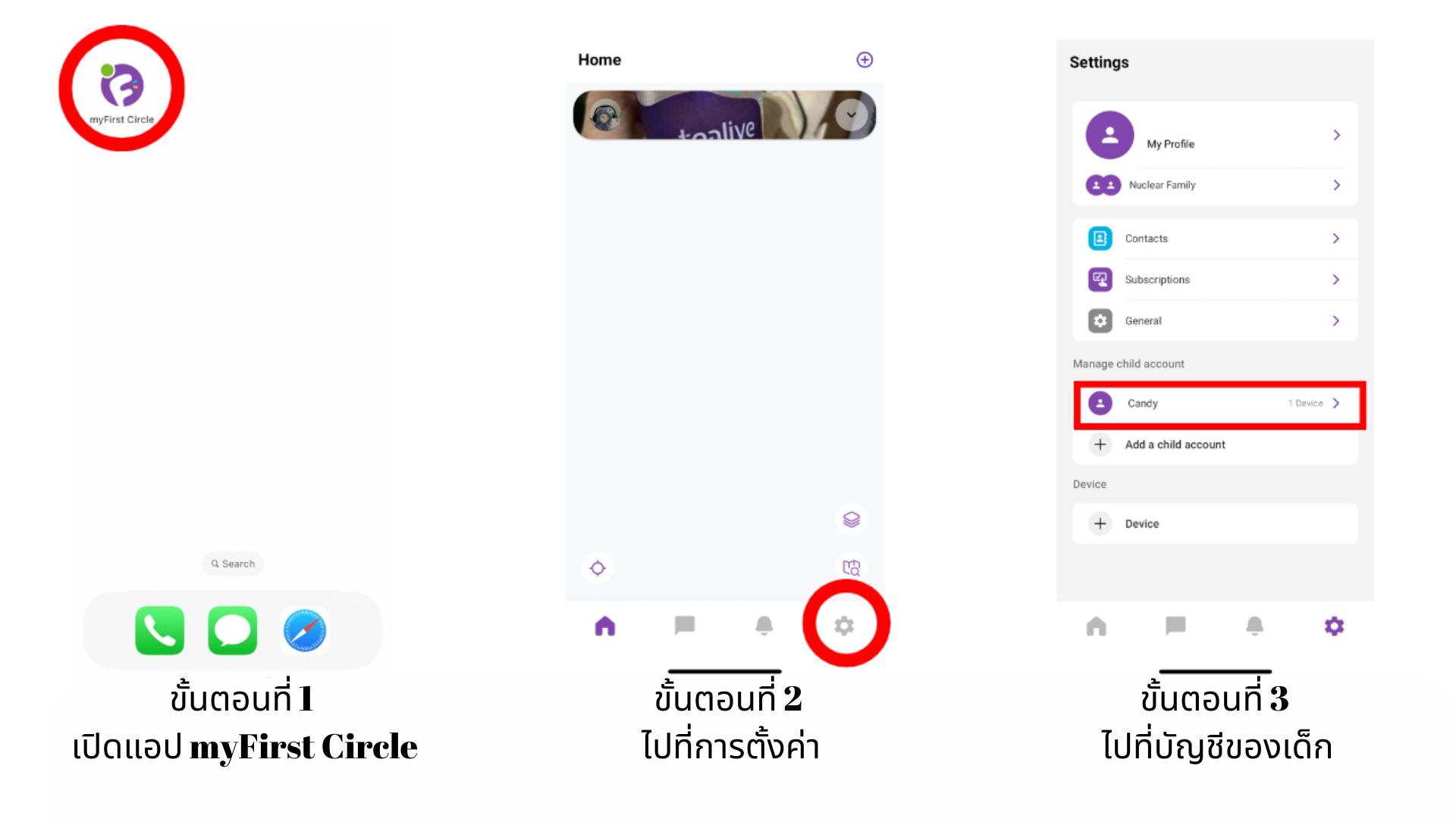
Task: Open notifications bell tab on Home screen
Action: [x=764, y=626]
